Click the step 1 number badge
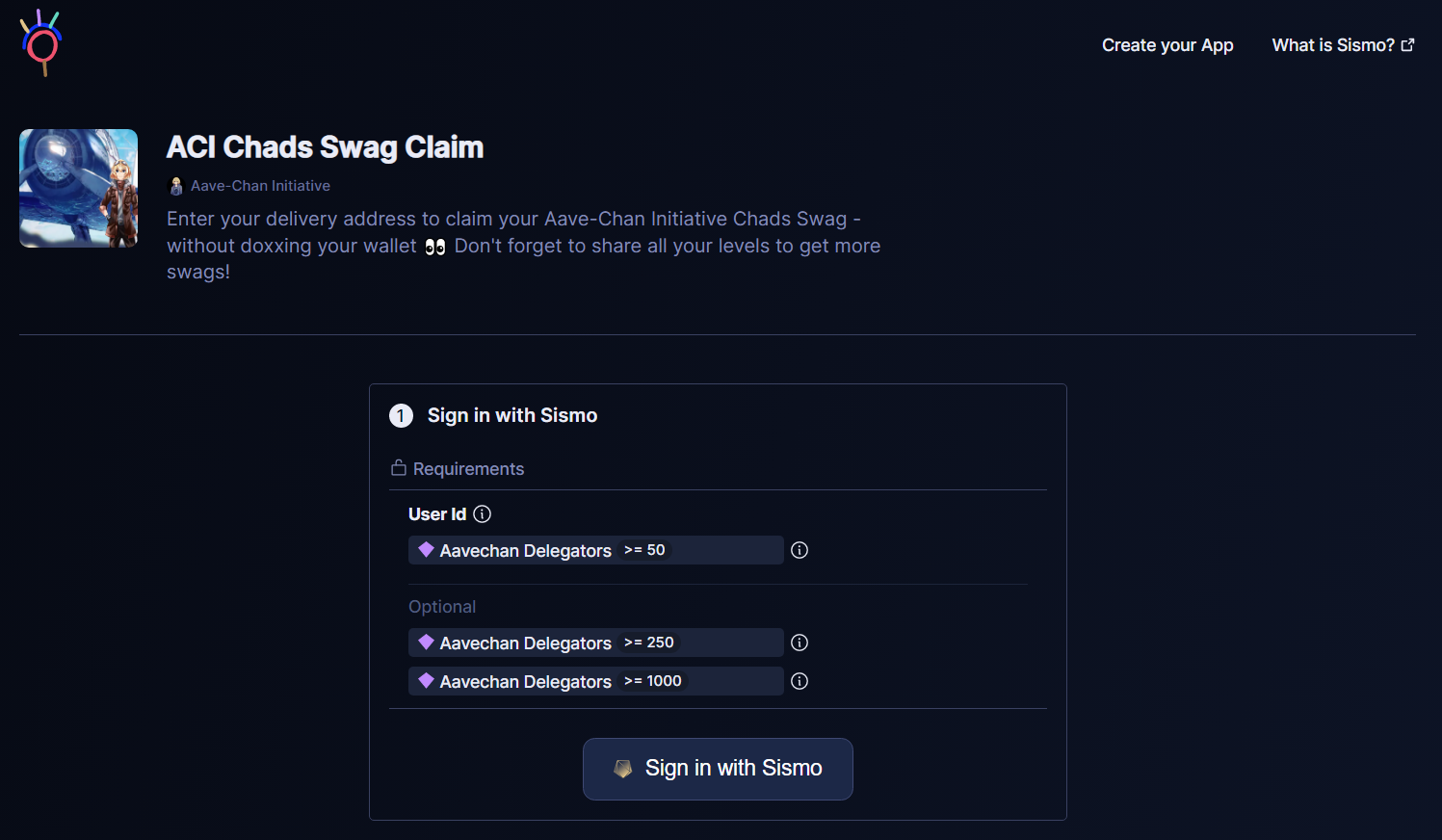The image size is (1442, 840). (x=401, y=416)
